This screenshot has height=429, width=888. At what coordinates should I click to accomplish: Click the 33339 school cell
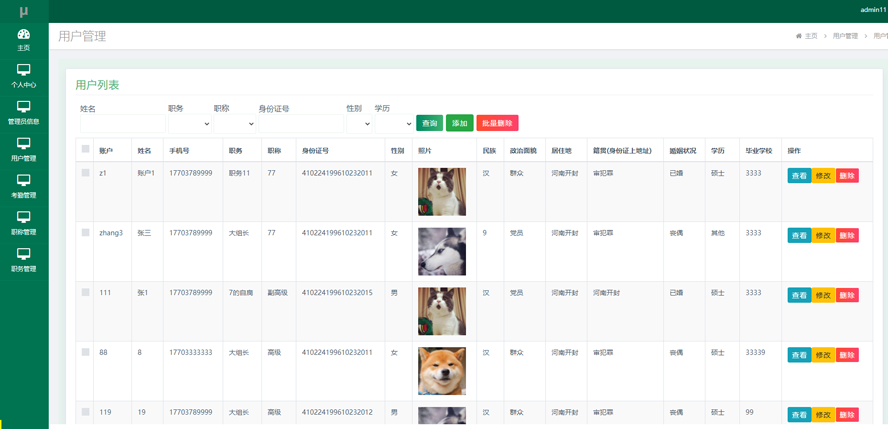click(x=755, y=352)
